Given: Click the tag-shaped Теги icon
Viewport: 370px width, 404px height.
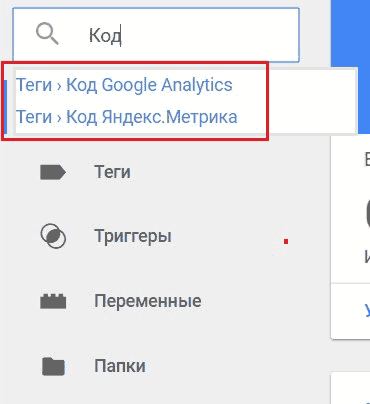Looking at the screenshot, I should pyautogui.click(x=53, y=172).
